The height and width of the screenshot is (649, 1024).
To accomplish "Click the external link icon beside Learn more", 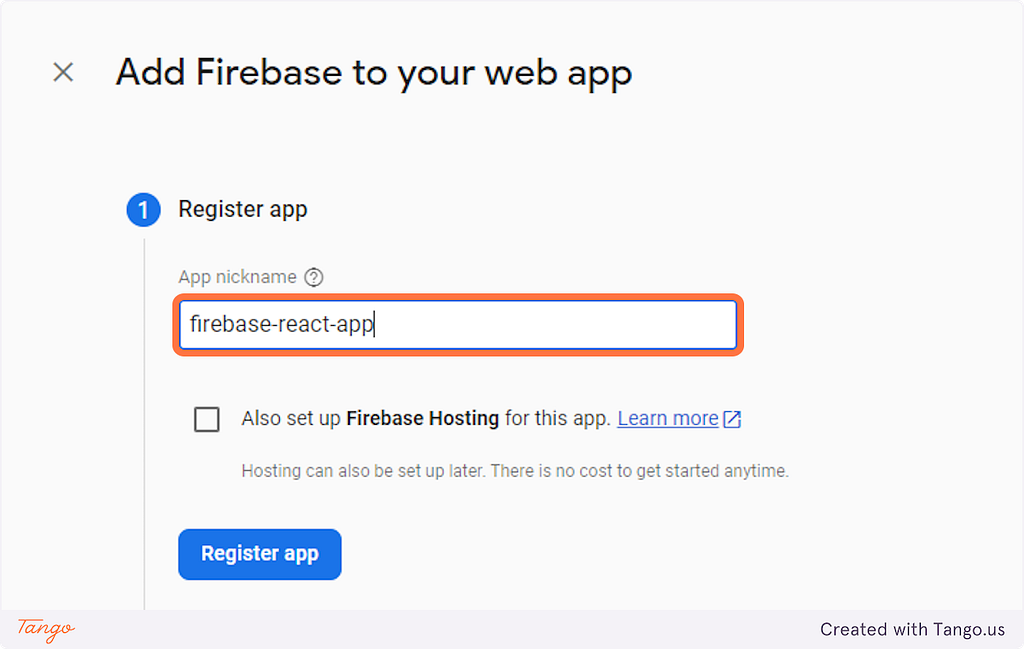I will [733, 419].
